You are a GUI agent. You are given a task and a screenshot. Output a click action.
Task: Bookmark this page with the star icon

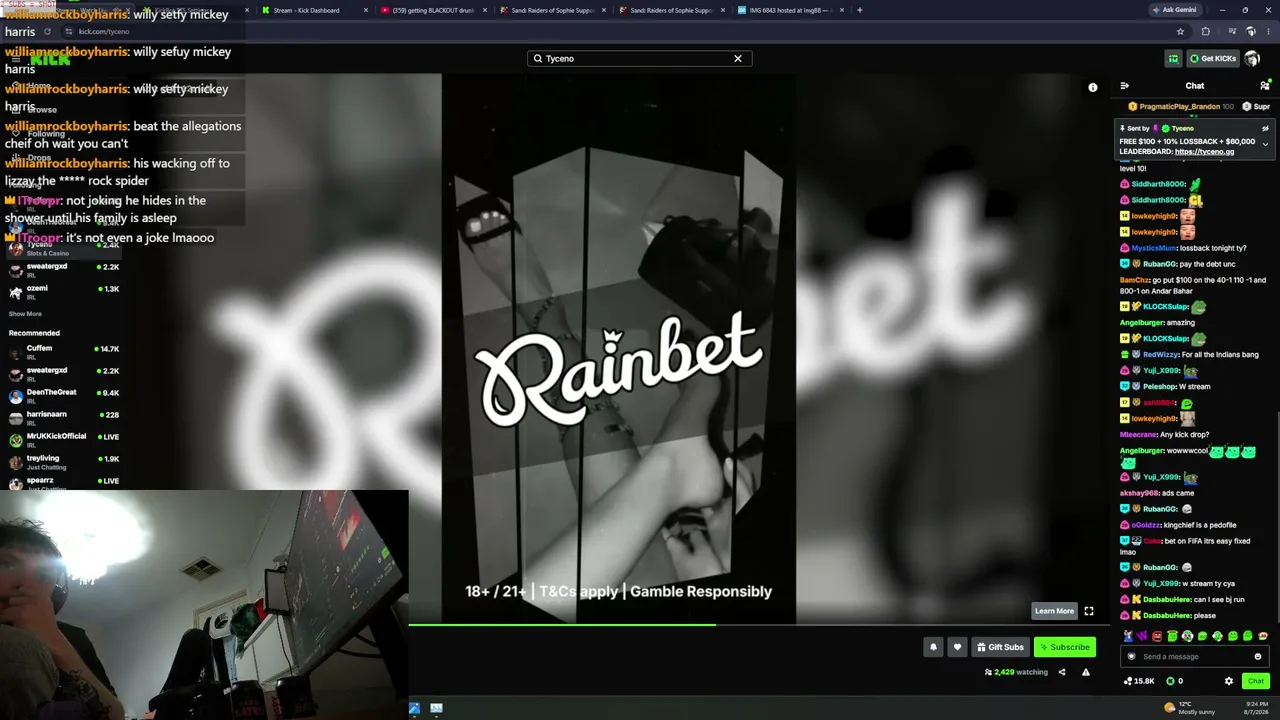click(1180, 32)
